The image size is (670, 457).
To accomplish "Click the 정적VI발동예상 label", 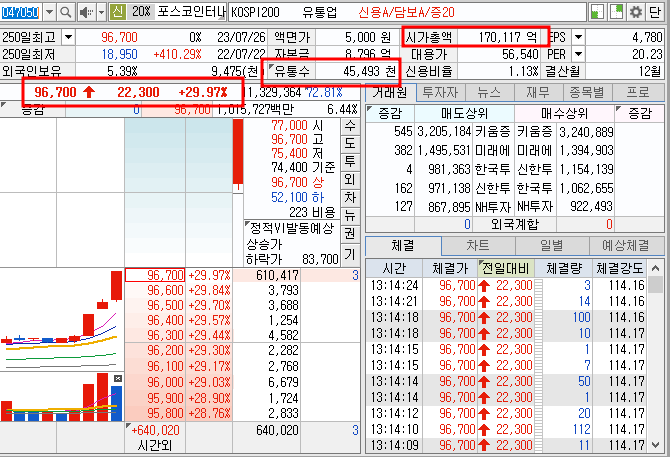I will (292, 228).
